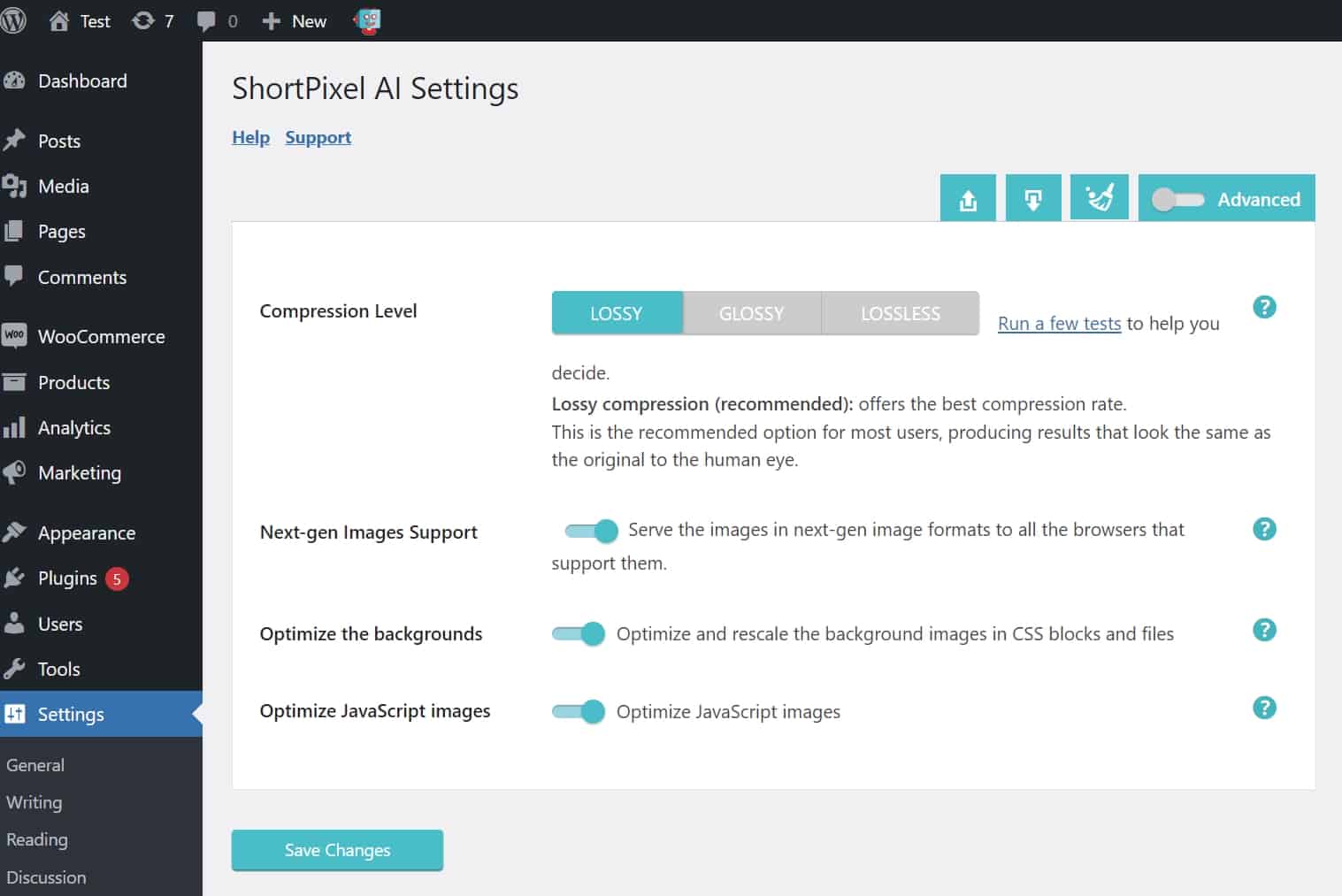Open the WordPress logo menu
This screenshot has width=1342, height=896.
pos(14,21)
